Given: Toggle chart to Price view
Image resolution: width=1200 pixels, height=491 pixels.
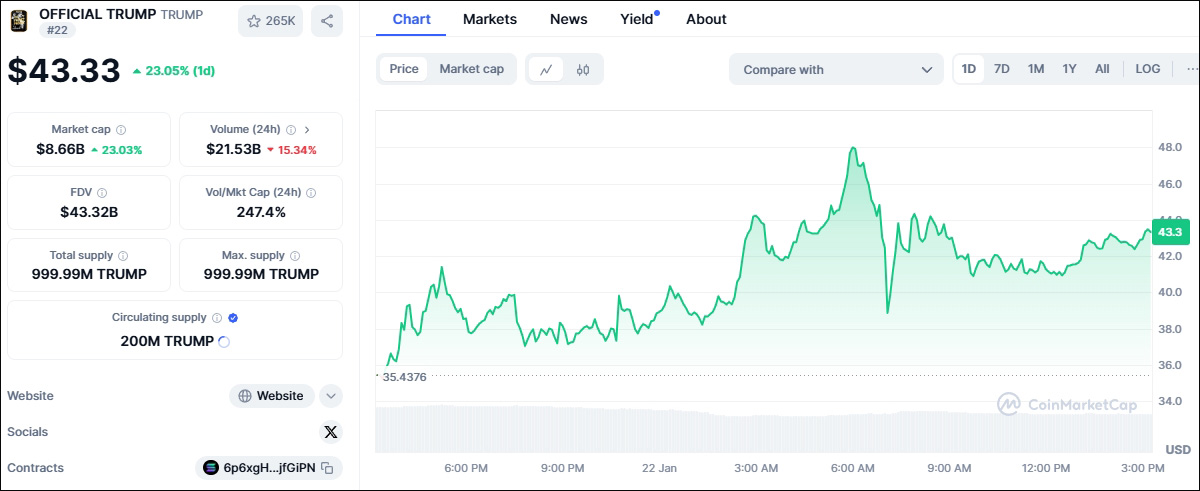Looking at the screenshot, I should (404, 69).
